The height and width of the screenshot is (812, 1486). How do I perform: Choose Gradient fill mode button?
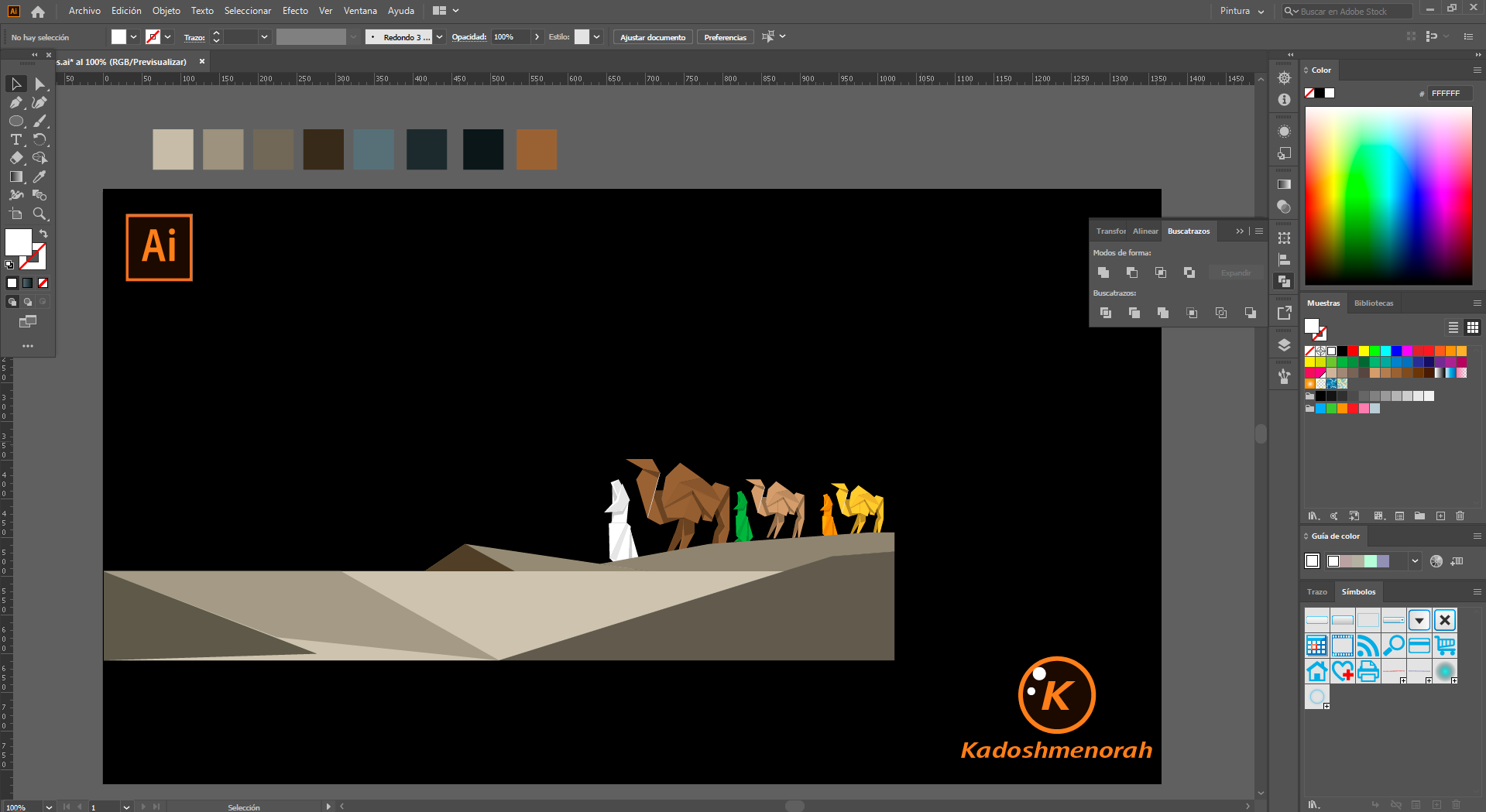28,283
